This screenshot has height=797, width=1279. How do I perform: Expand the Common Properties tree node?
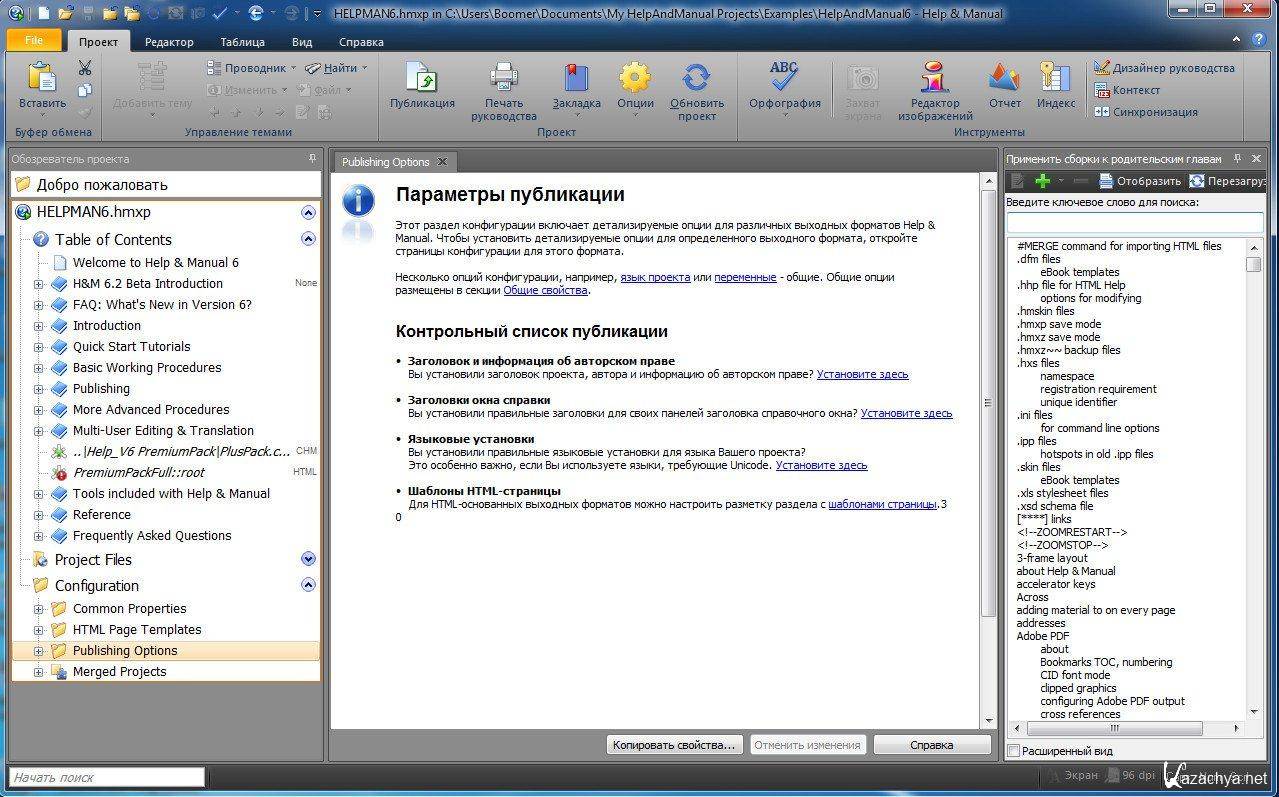click(x=39, y=609)
